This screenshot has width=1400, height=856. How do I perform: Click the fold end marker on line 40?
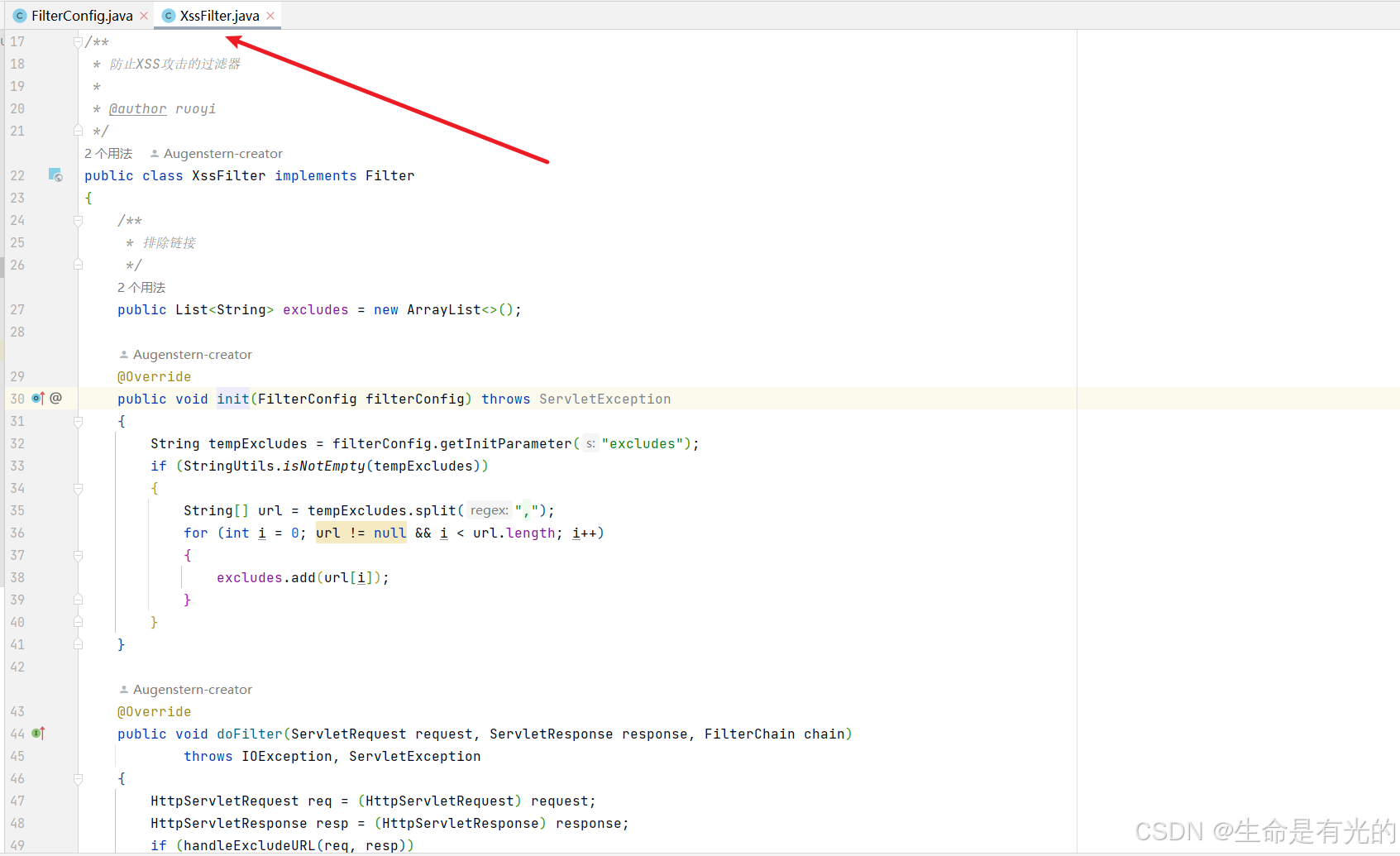pyautogui.click(x=78, y=622)
